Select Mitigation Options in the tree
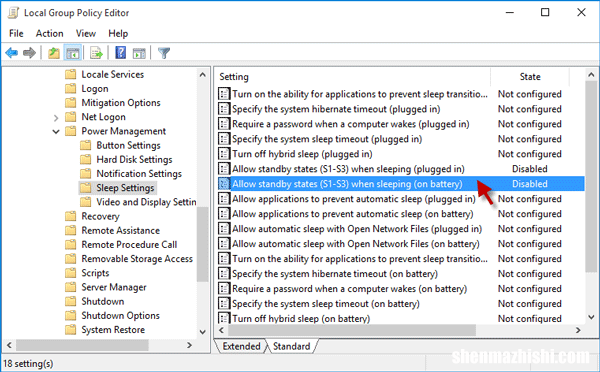This screenshot has width=600, height=372. [121, 103]
